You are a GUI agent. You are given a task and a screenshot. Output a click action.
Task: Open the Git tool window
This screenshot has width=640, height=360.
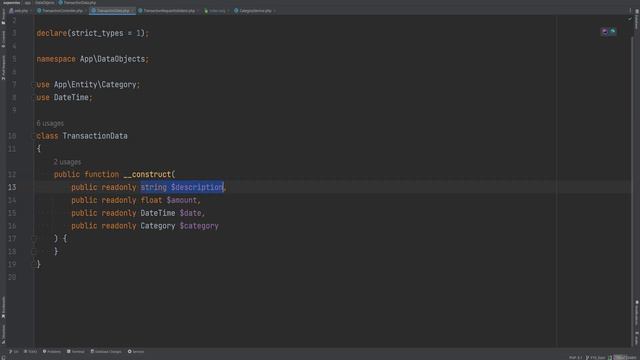click(x=14, y=351)
